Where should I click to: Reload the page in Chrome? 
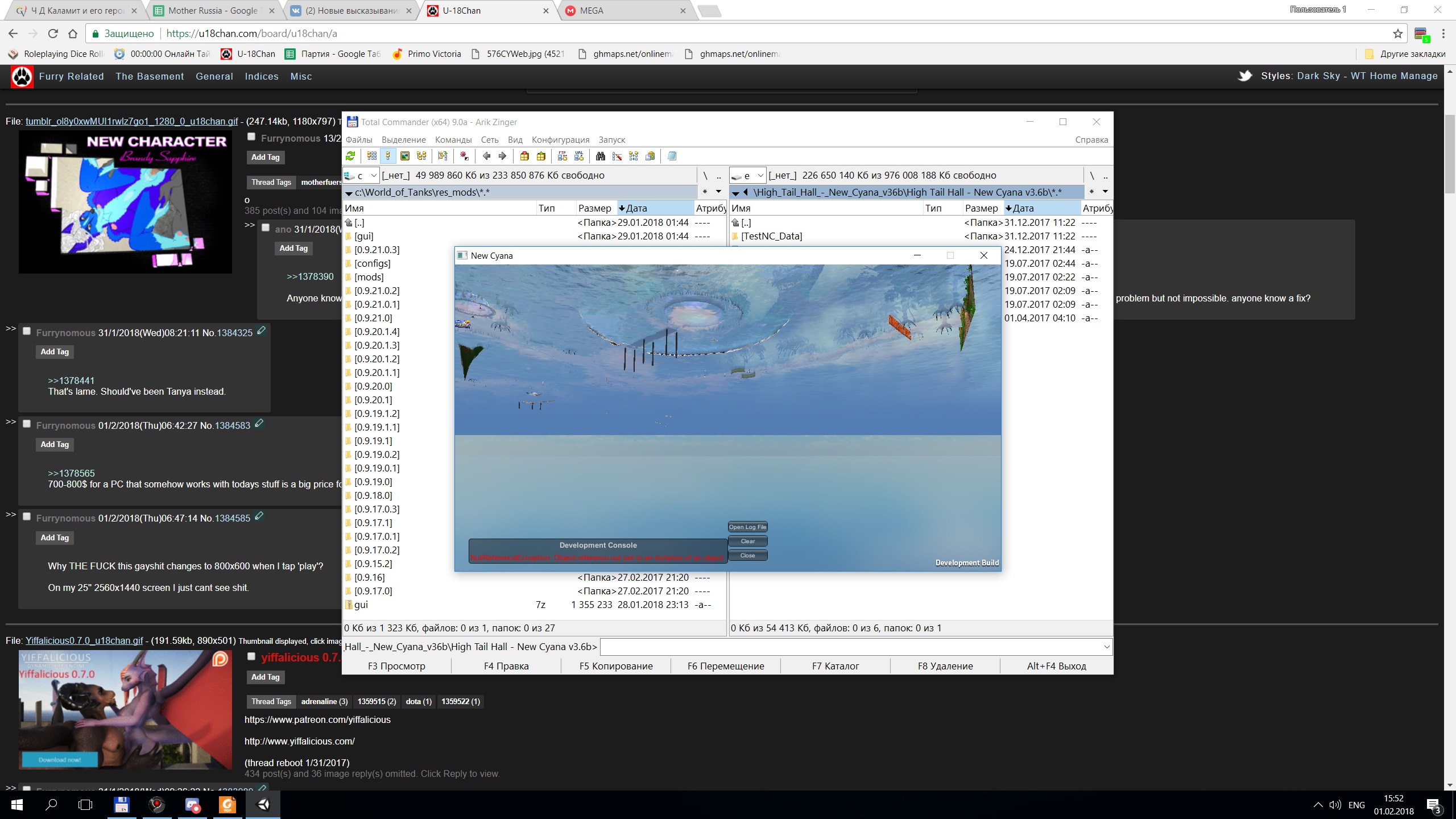point(53,34)
